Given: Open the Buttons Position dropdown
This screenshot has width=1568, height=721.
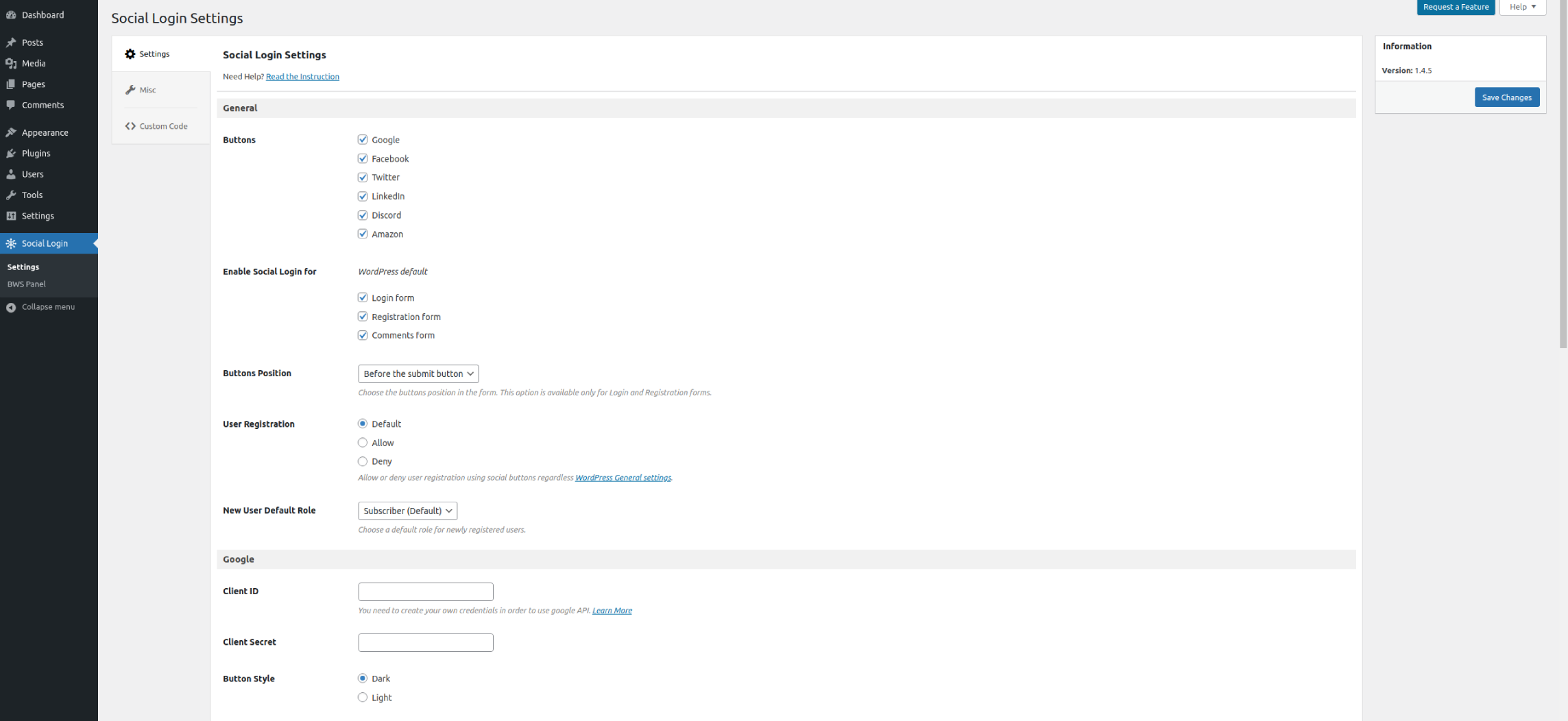Looking at the screenshot, I should point(418,374).
